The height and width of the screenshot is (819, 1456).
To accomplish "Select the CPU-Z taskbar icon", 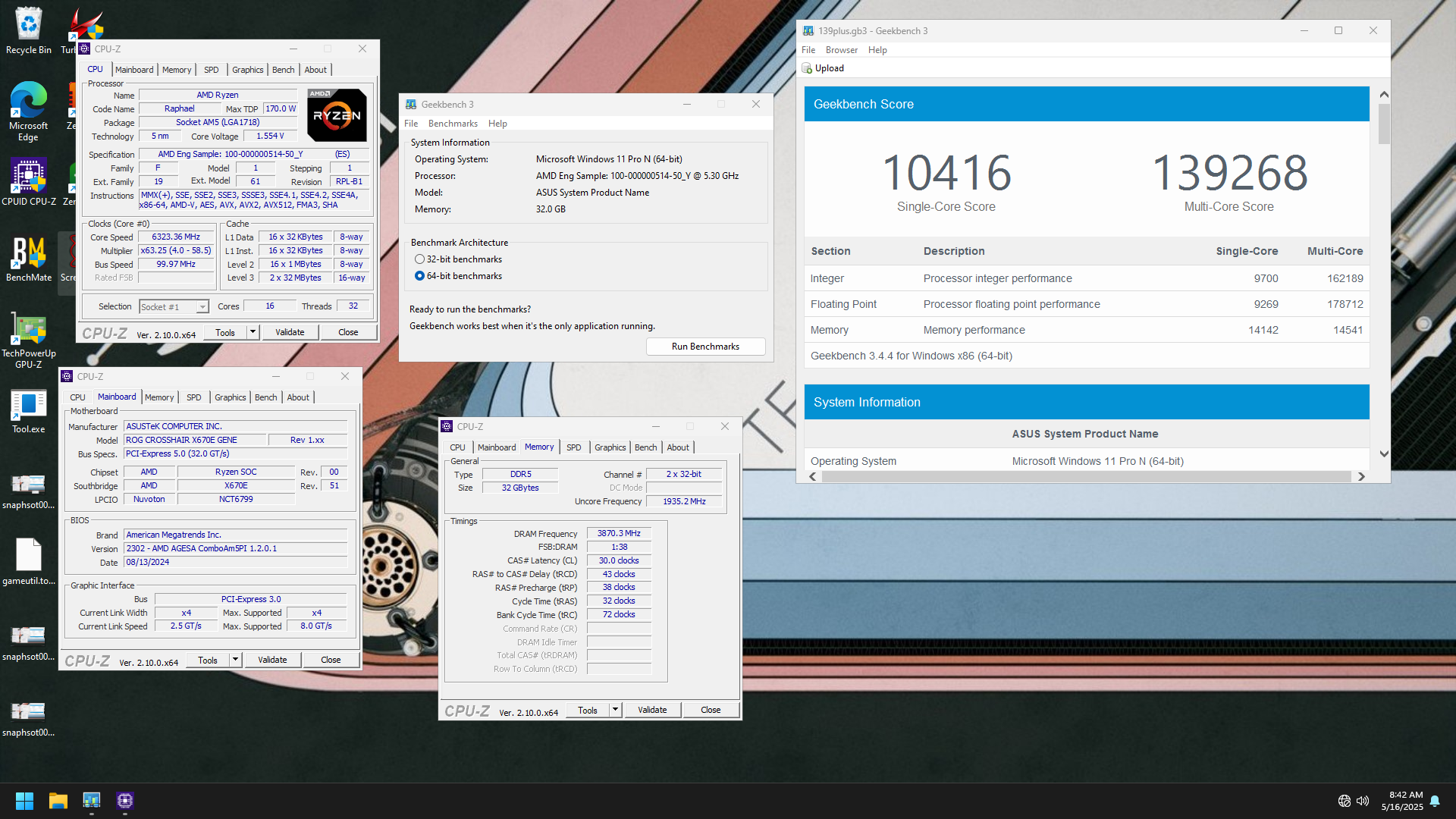I will [x=125, y=801].
